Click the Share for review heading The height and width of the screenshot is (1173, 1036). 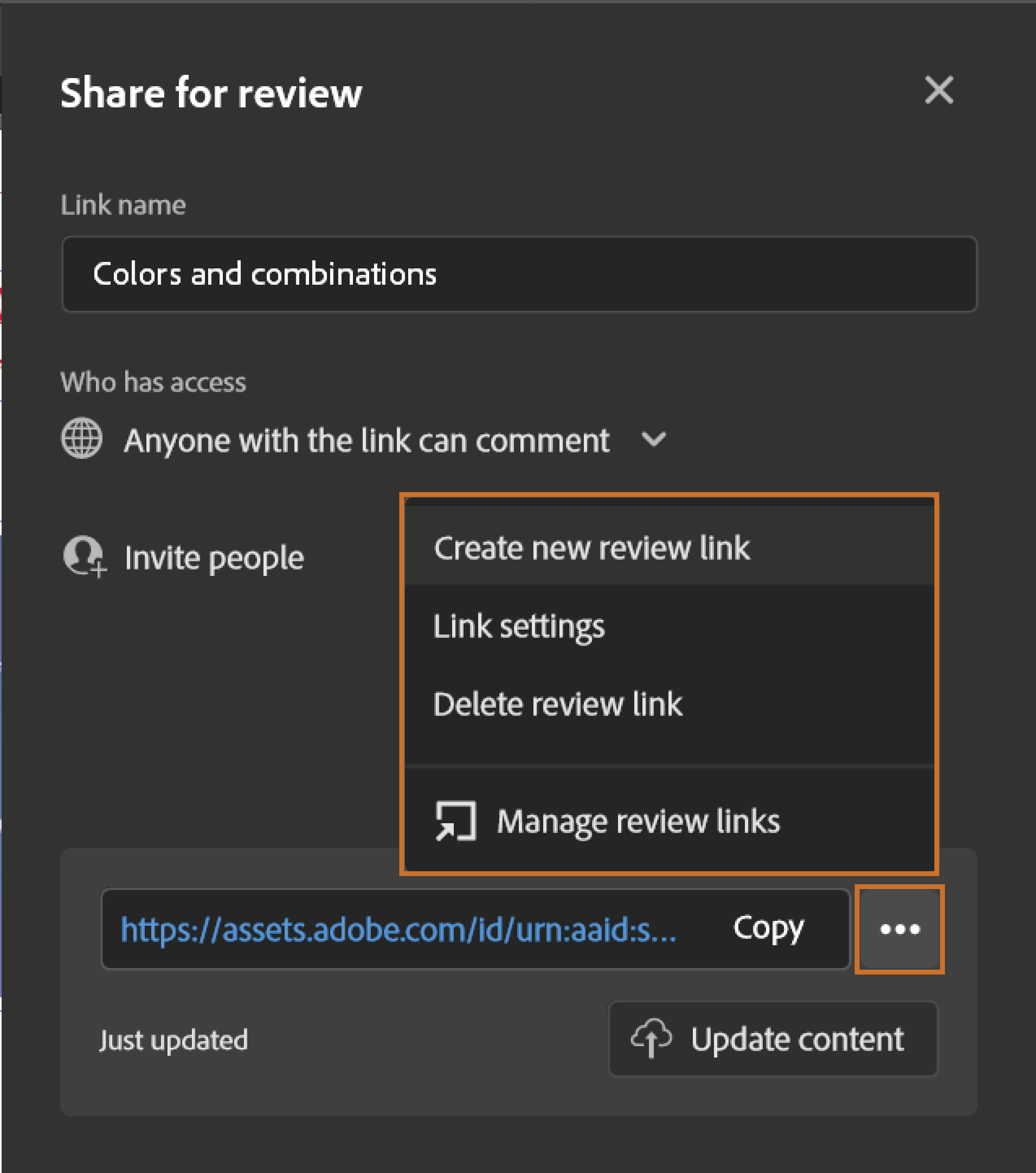[211, 93]
